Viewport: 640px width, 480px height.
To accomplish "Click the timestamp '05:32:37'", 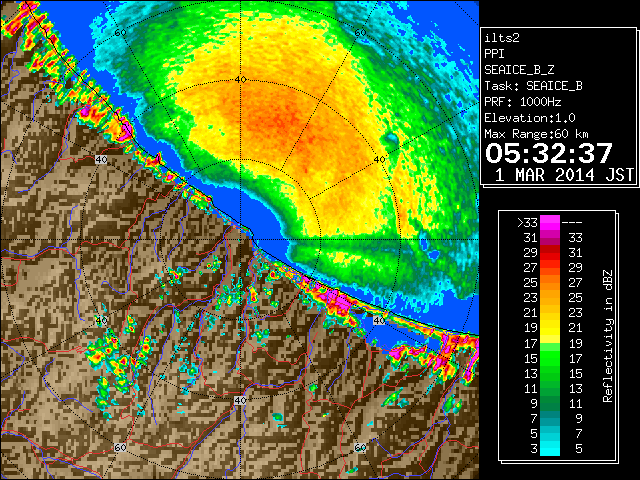I will pos(549,153).
